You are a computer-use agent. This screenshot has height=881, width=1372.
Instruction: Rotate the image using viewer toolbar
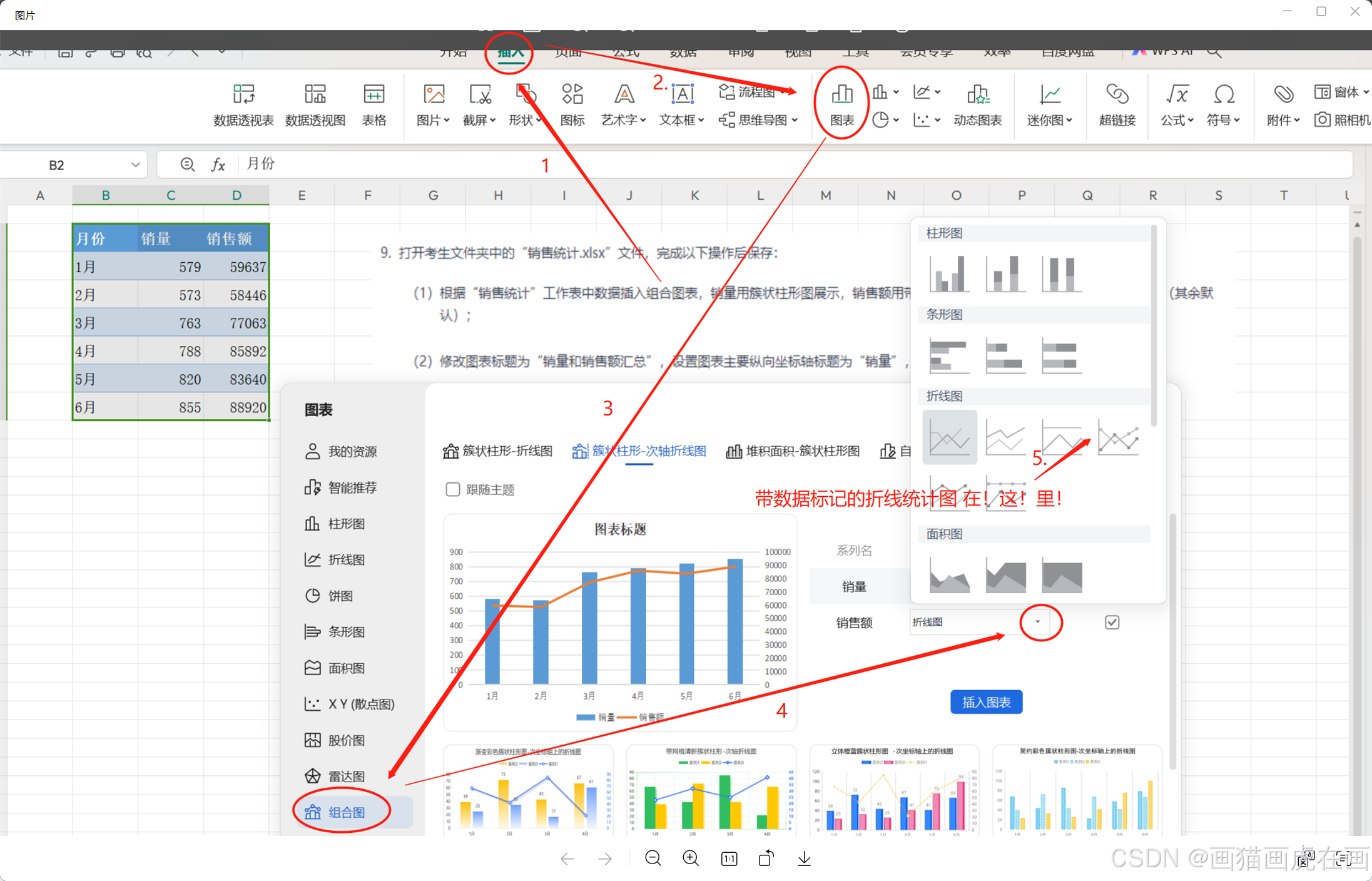(766, 858)
